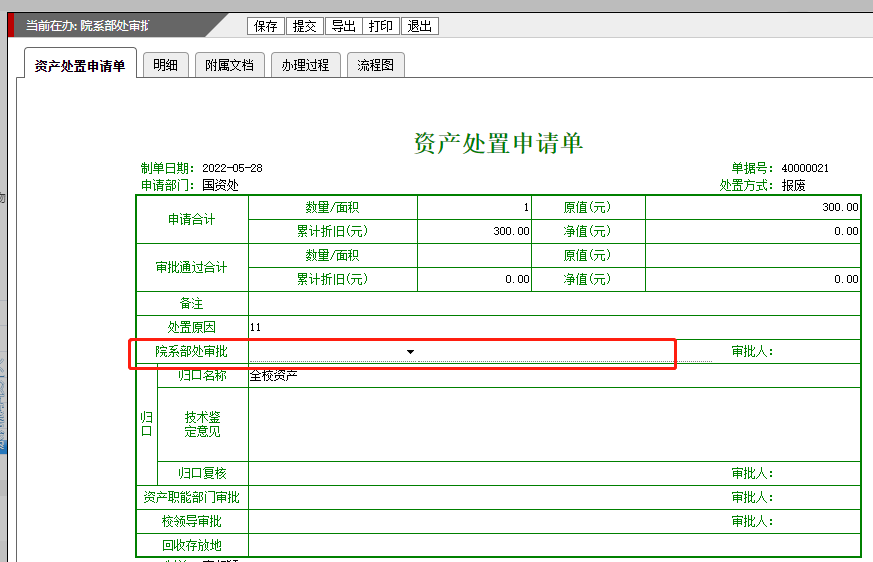Image resolution: width=873 pixels, height=562 pixels.
Task: View the 办理过程 tab
Action: pyautogui.click(x=305, y=65)
